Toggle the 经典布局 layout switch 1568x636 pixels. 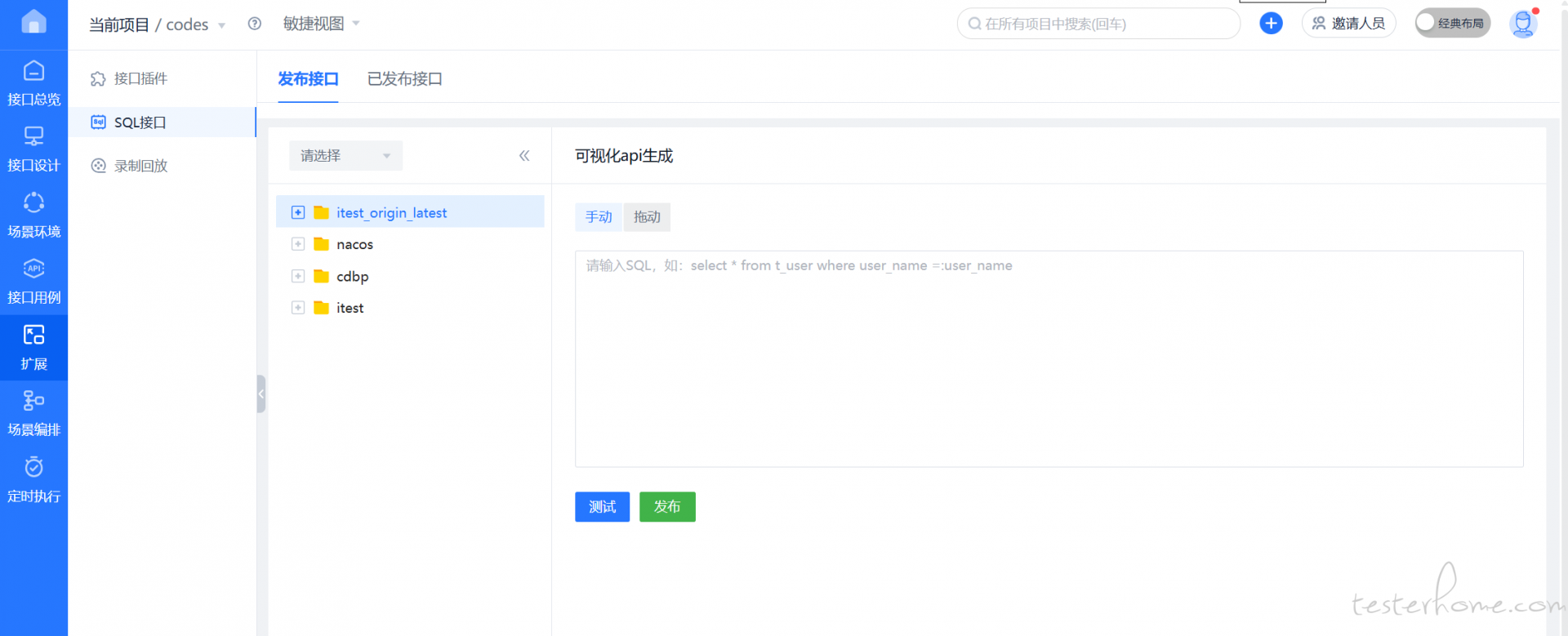(x=1452, y=24)
